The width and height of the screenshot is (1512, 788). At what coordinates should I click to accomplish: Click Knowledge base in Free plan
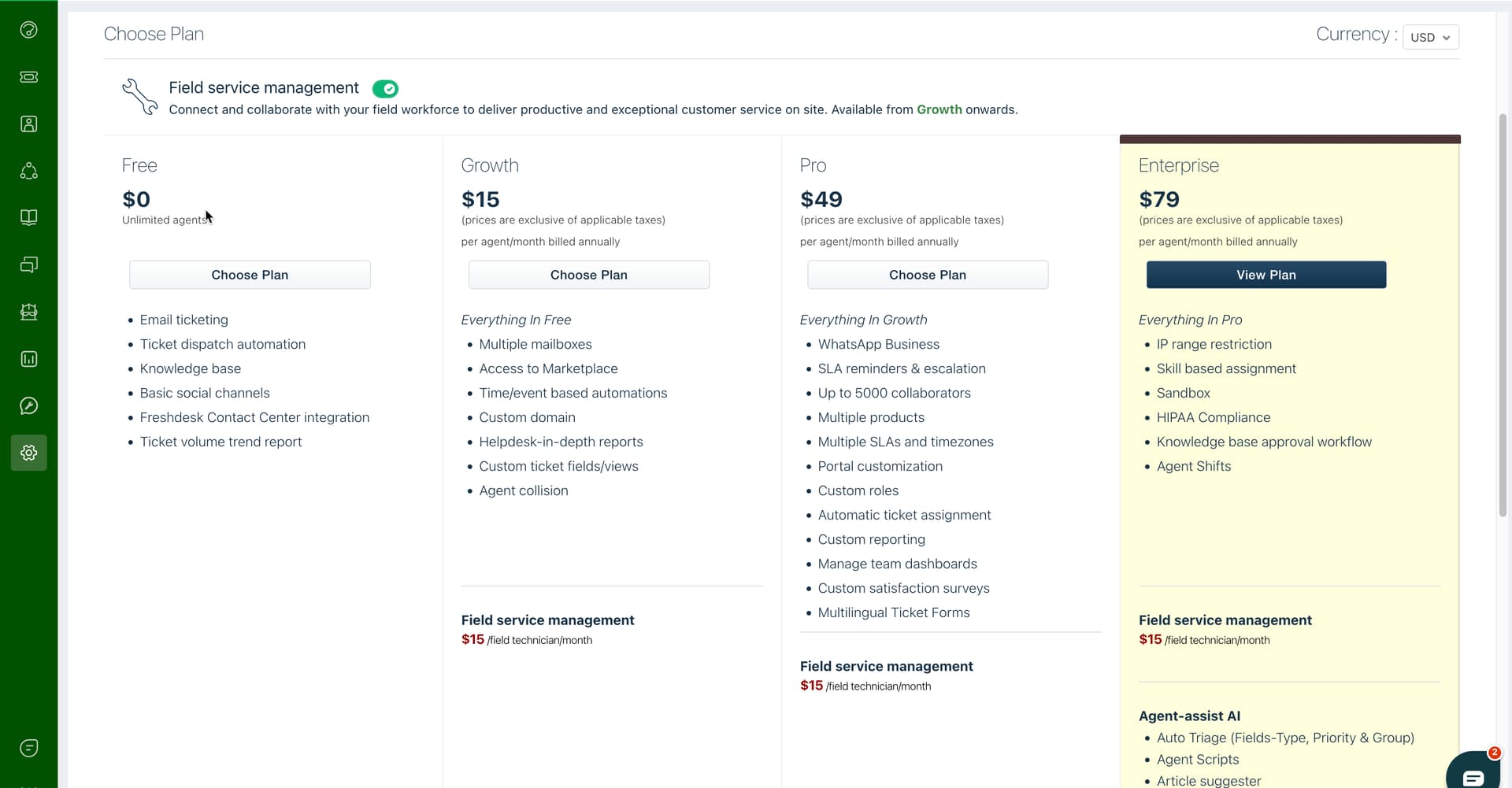(191, 368)
